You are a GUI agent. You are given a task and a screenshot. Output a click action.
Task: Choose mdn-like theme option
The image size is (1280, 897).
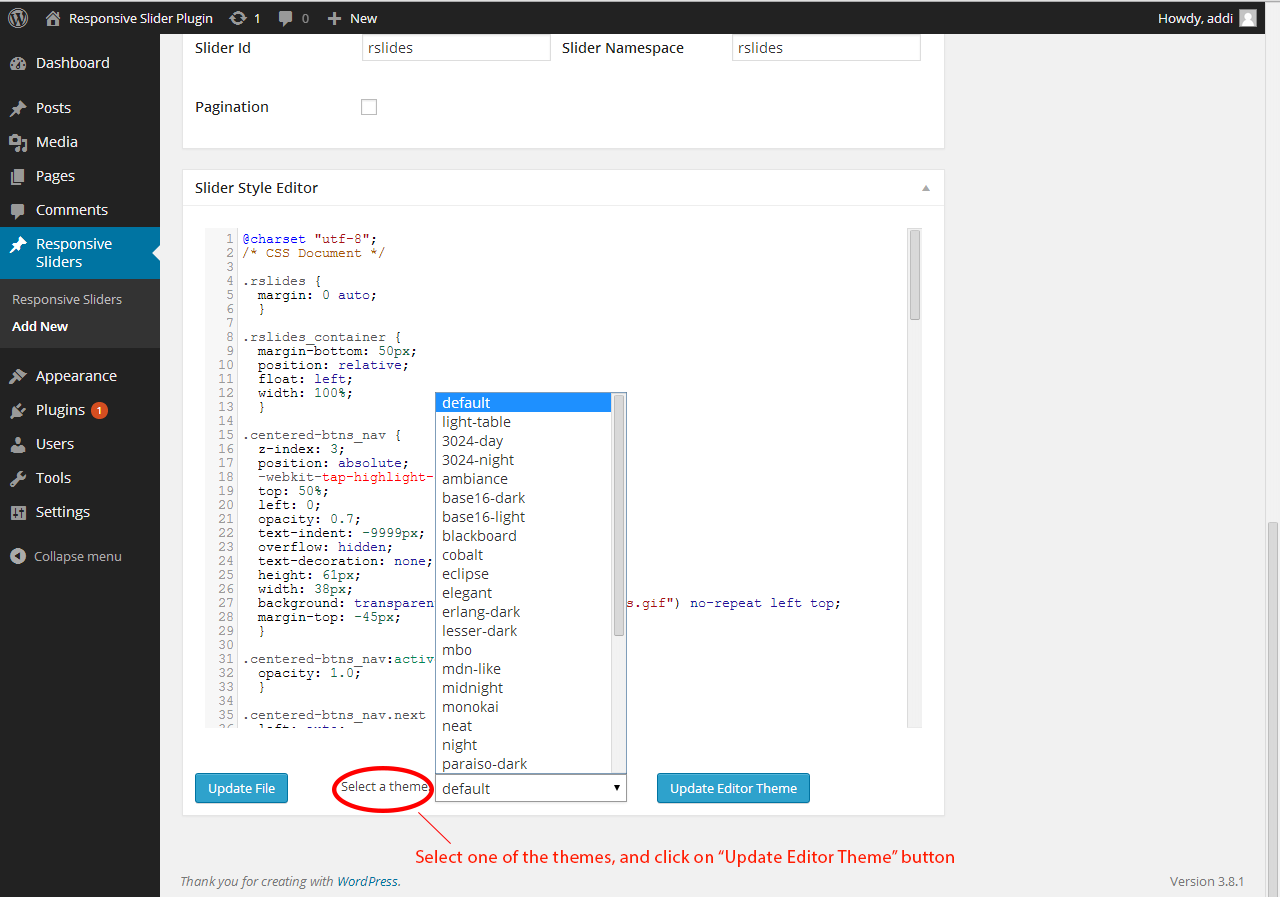coord(523,669)
